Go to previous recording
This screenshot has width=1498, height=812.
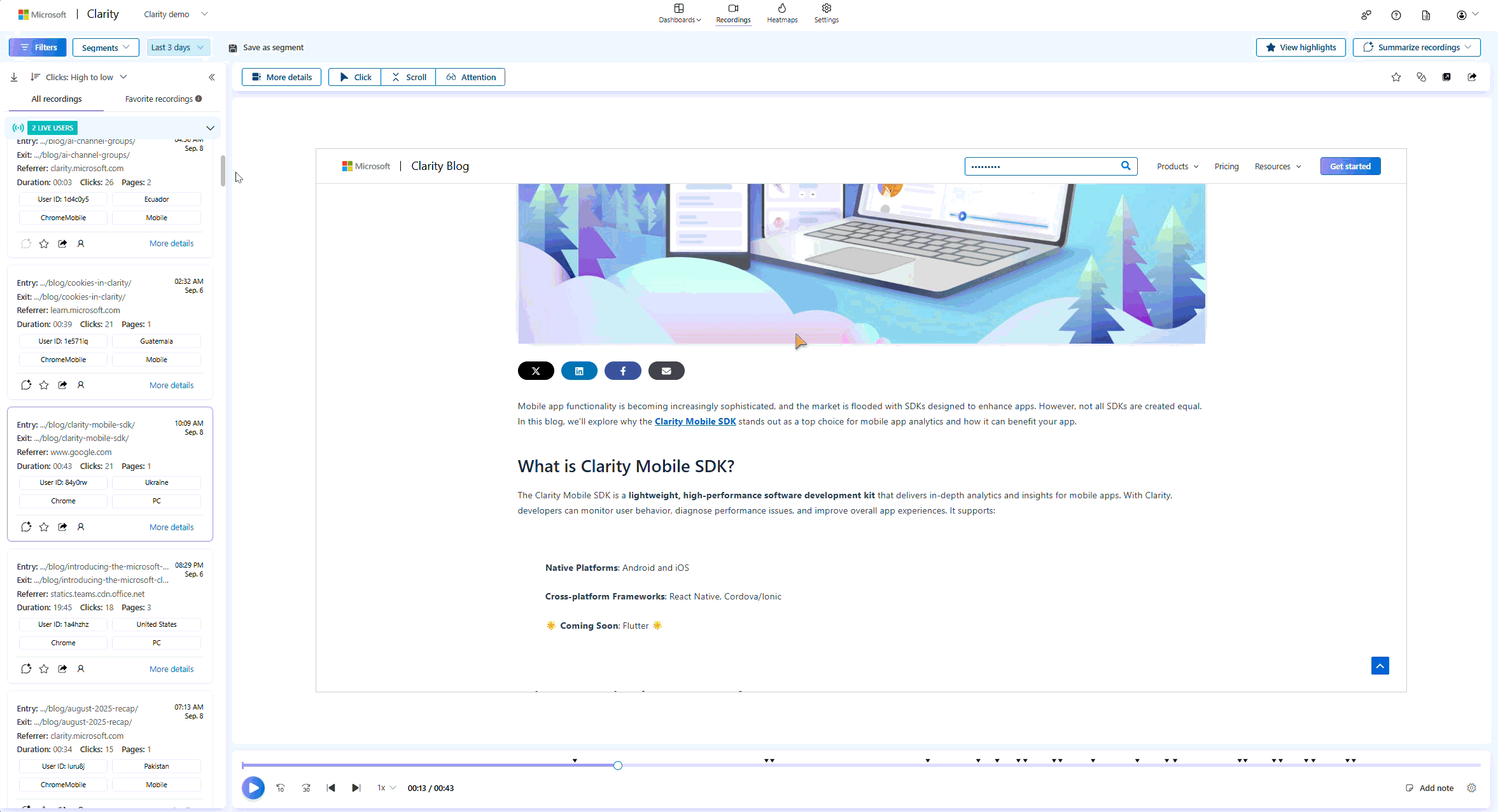(331, 788)
